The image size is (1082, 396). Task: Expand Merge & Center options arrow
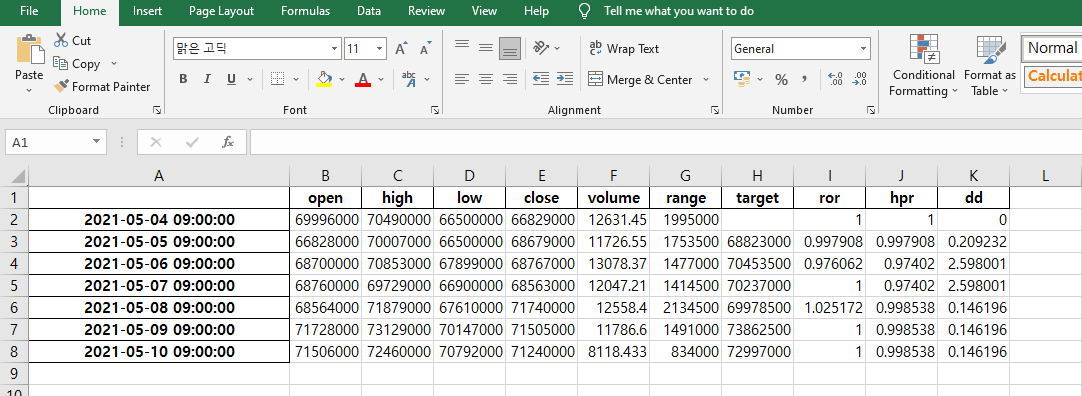(x=705, y=79)
